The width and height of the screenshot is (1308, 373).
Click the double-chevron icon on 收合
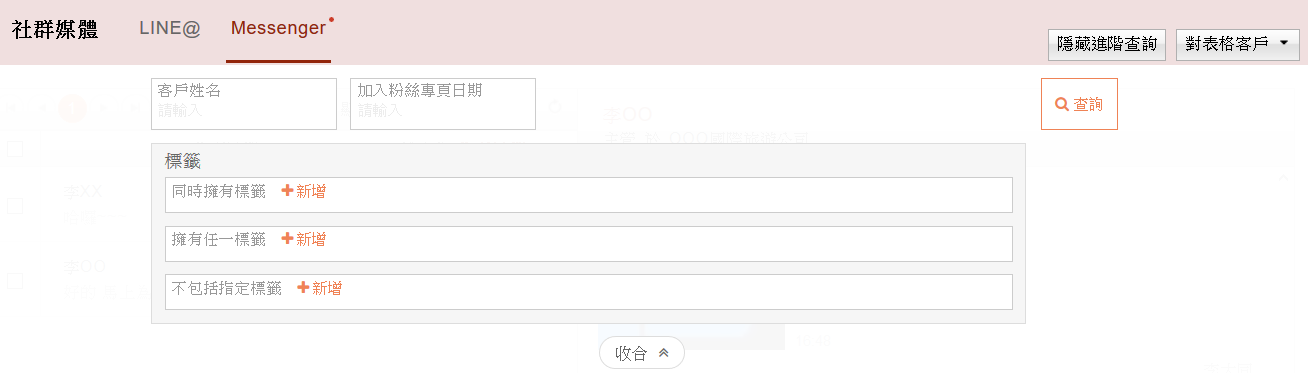click(664, 353)
